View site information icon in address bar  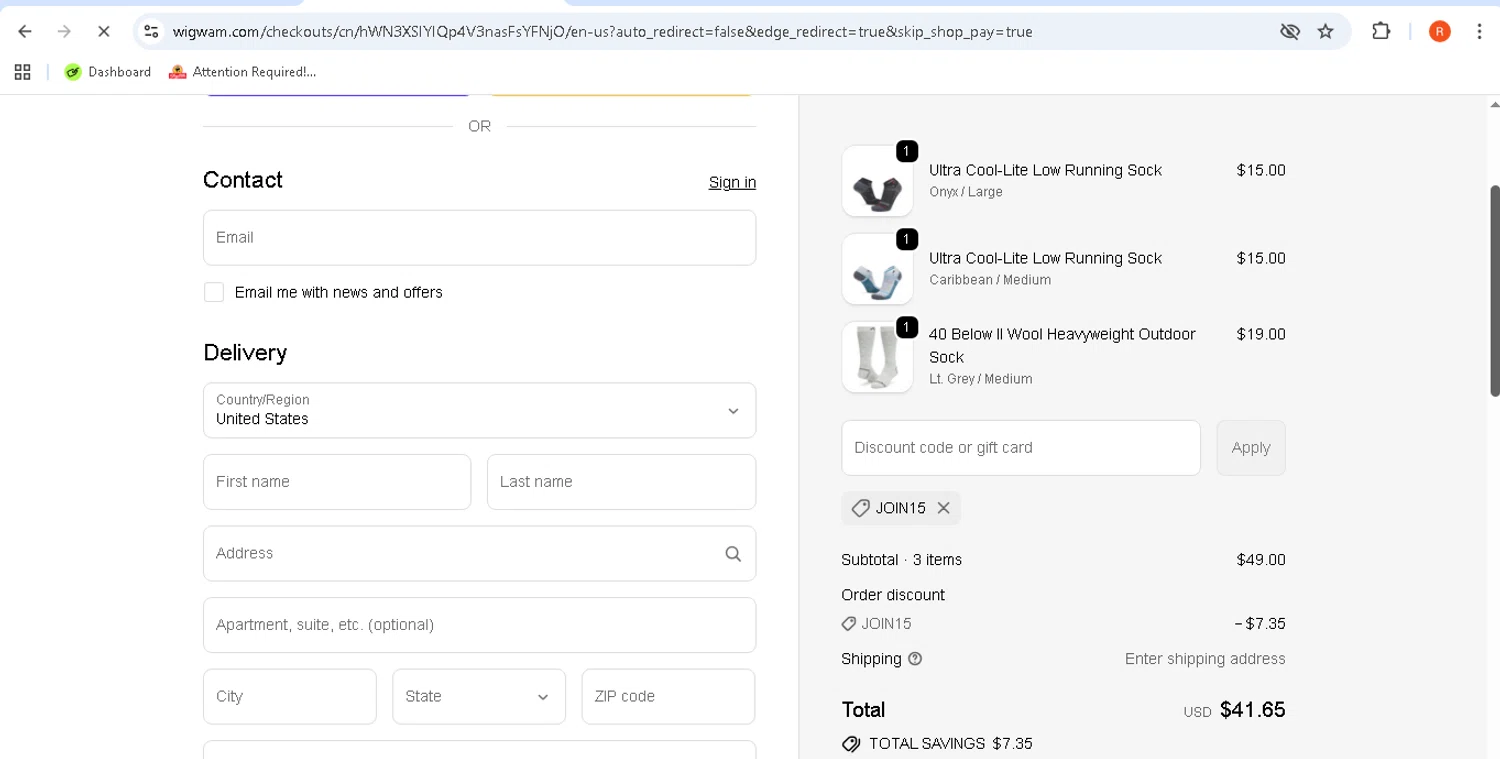click(x=151, y=31)
